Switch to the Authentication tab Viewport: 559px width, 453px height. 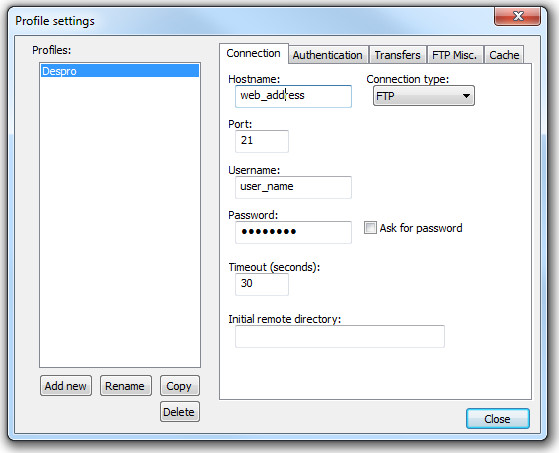pyautogui.click(x=328, y=55)
